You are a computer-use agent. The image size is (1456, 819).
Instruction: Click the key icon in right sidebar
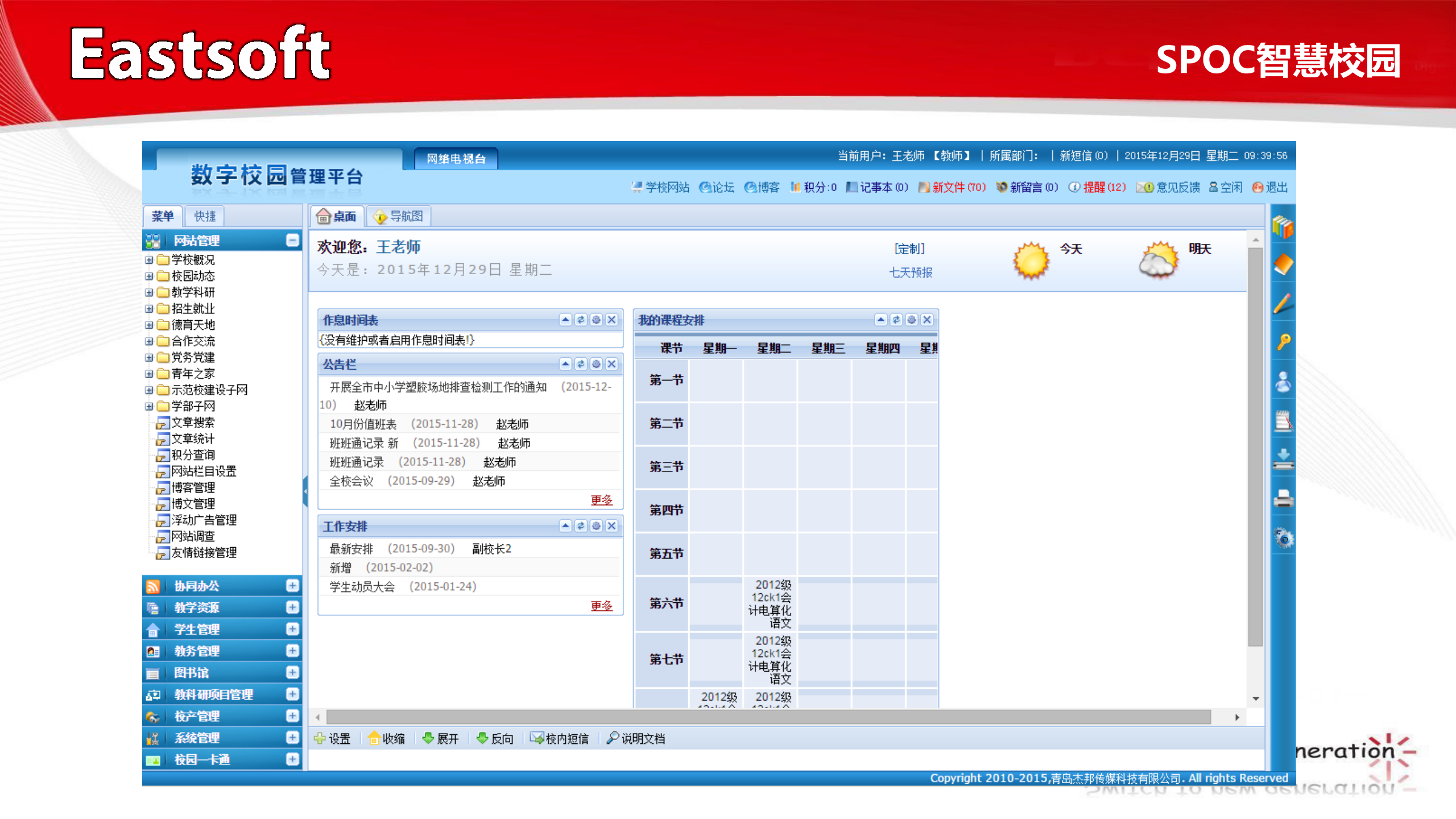[x=1283, y=340]
